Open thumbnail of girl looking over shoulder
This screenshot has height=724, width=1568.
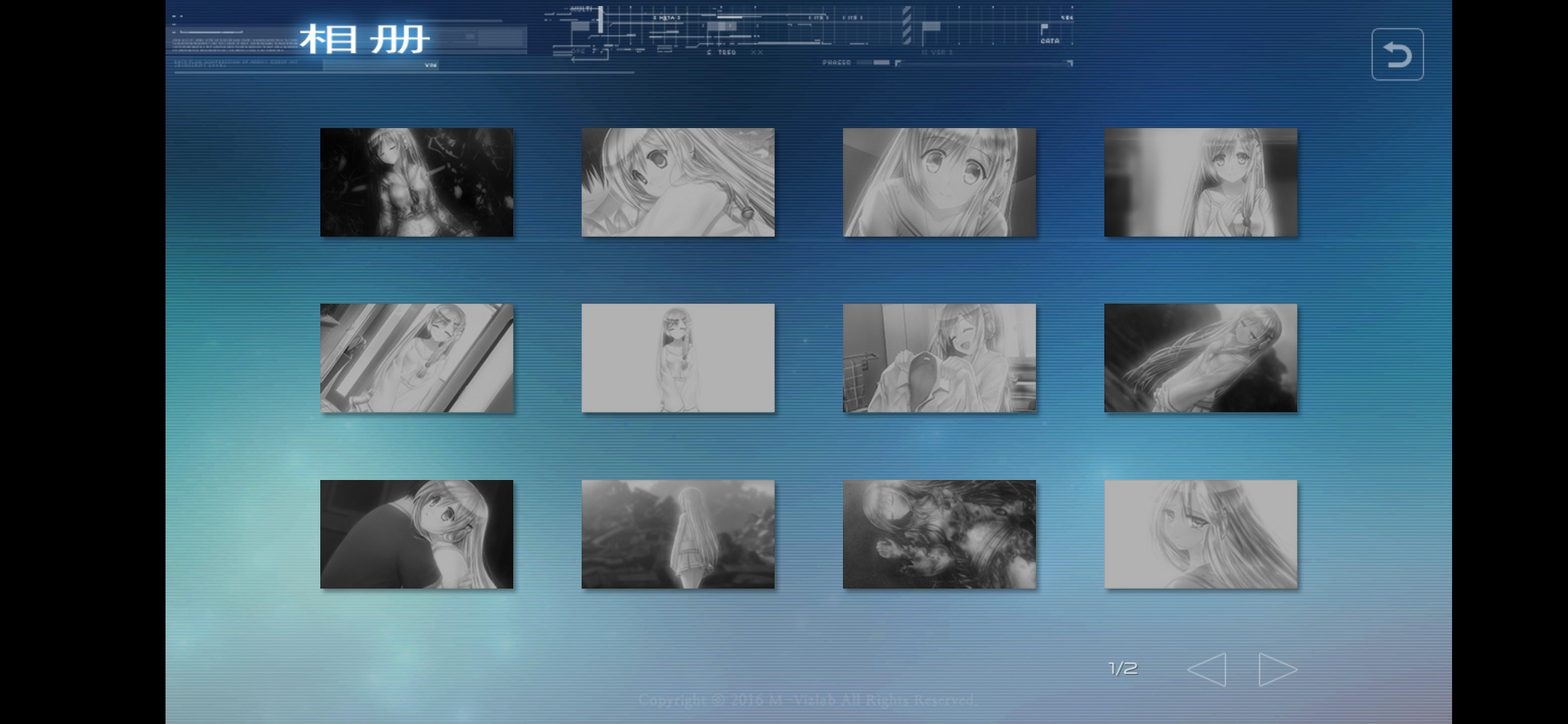[1201, 534]
